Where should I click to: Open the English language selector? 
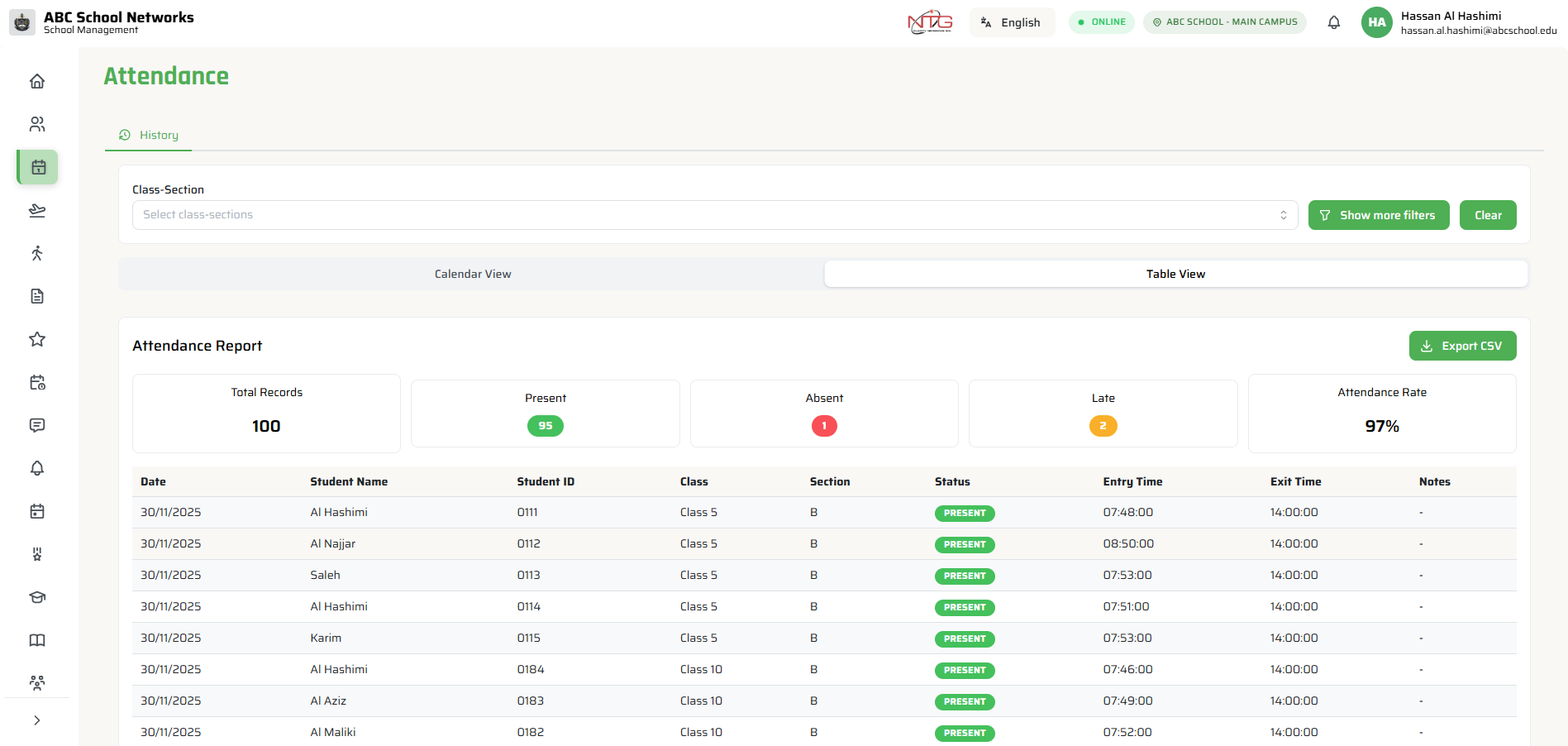(1011, 22)
